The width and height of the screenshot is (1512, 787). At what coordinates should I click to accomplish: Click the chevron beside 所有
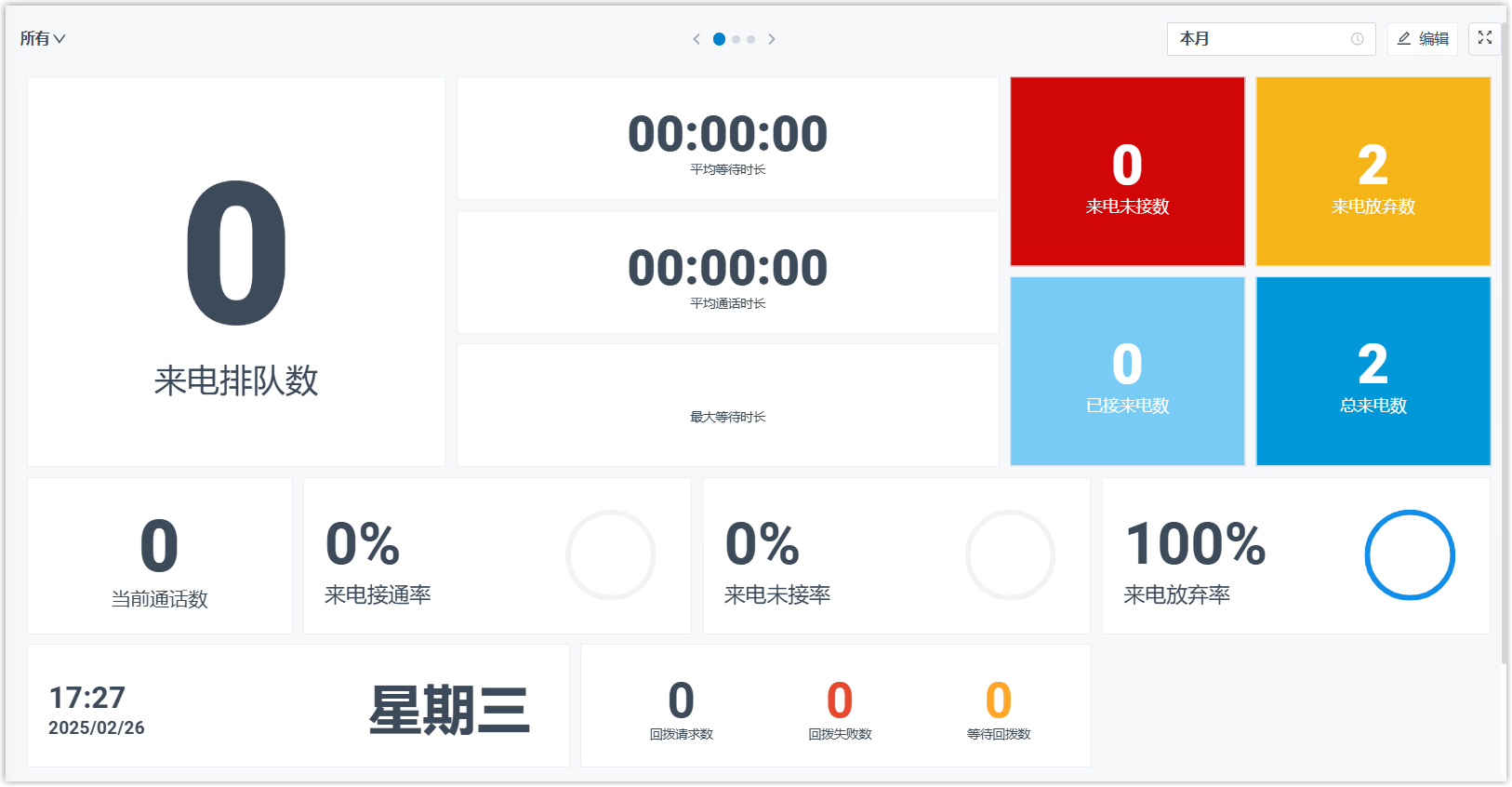pyautogui.click(x=60, y=39)
